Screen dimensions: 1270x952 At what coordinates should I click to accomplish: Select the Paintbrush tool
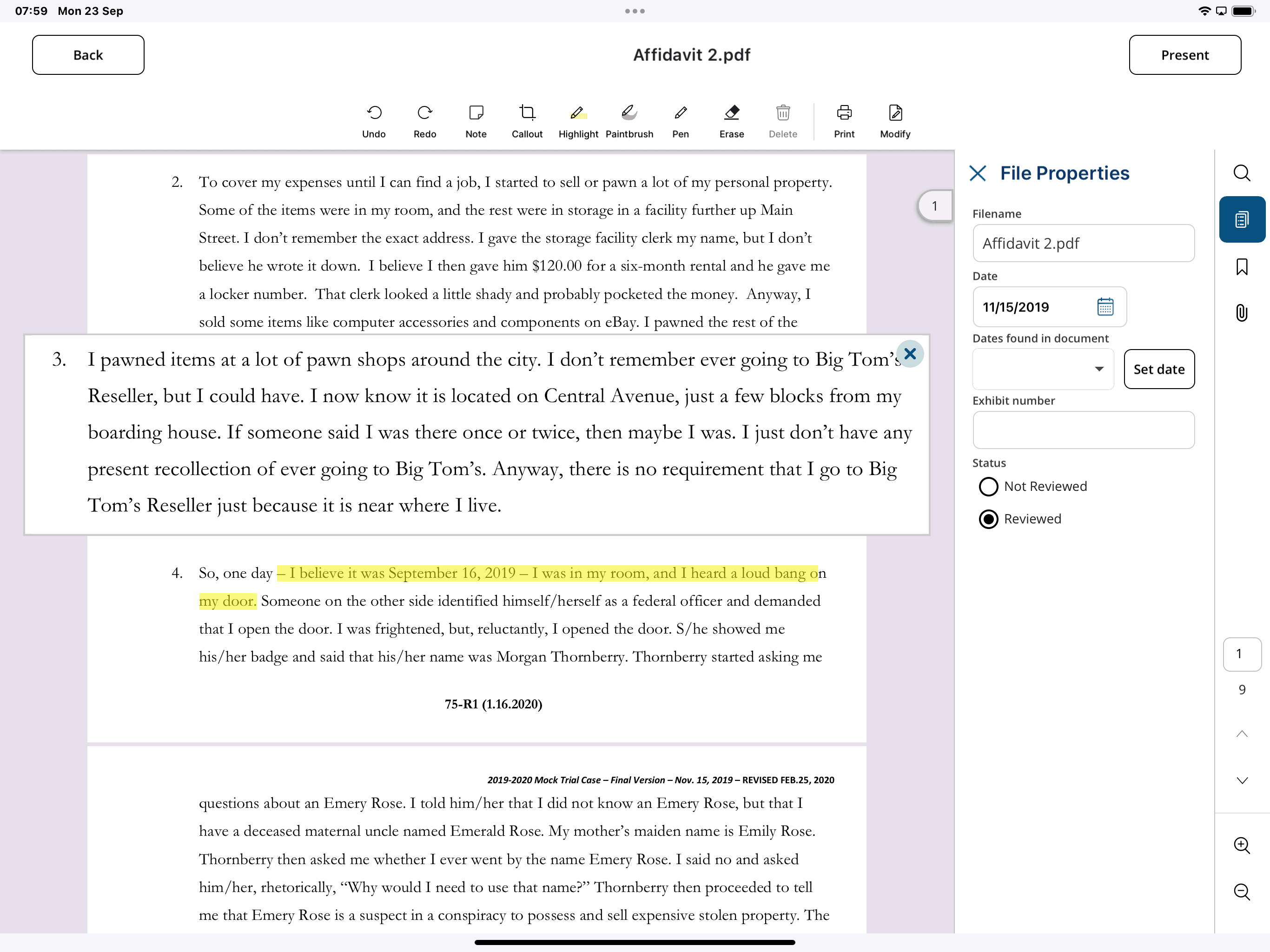point(629,121)
